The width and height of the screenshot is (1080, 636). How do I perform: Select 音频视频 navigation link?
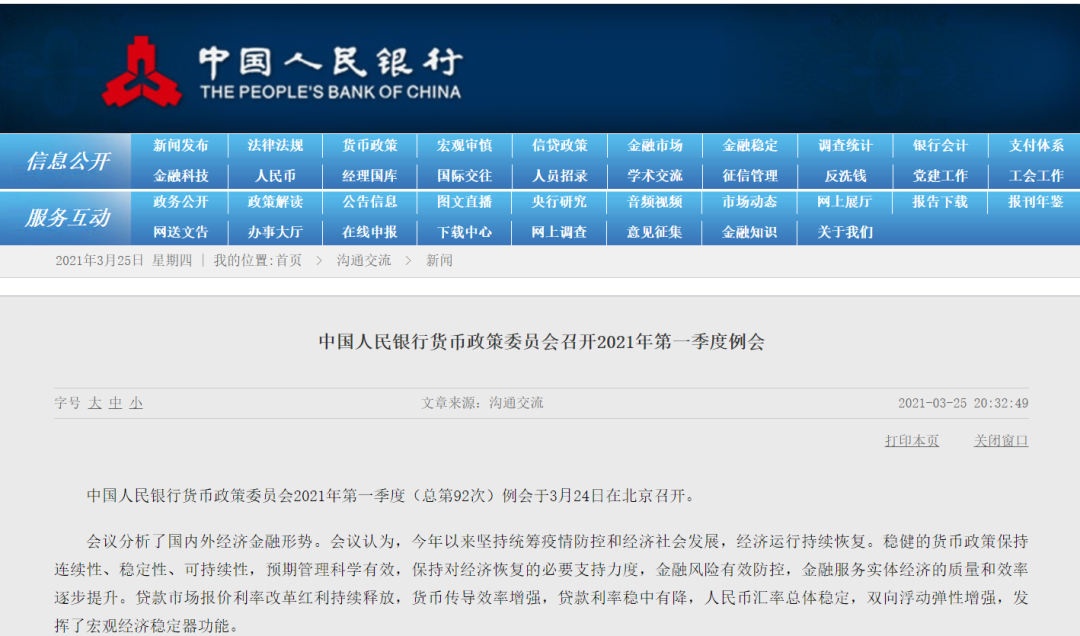point(654,202)
